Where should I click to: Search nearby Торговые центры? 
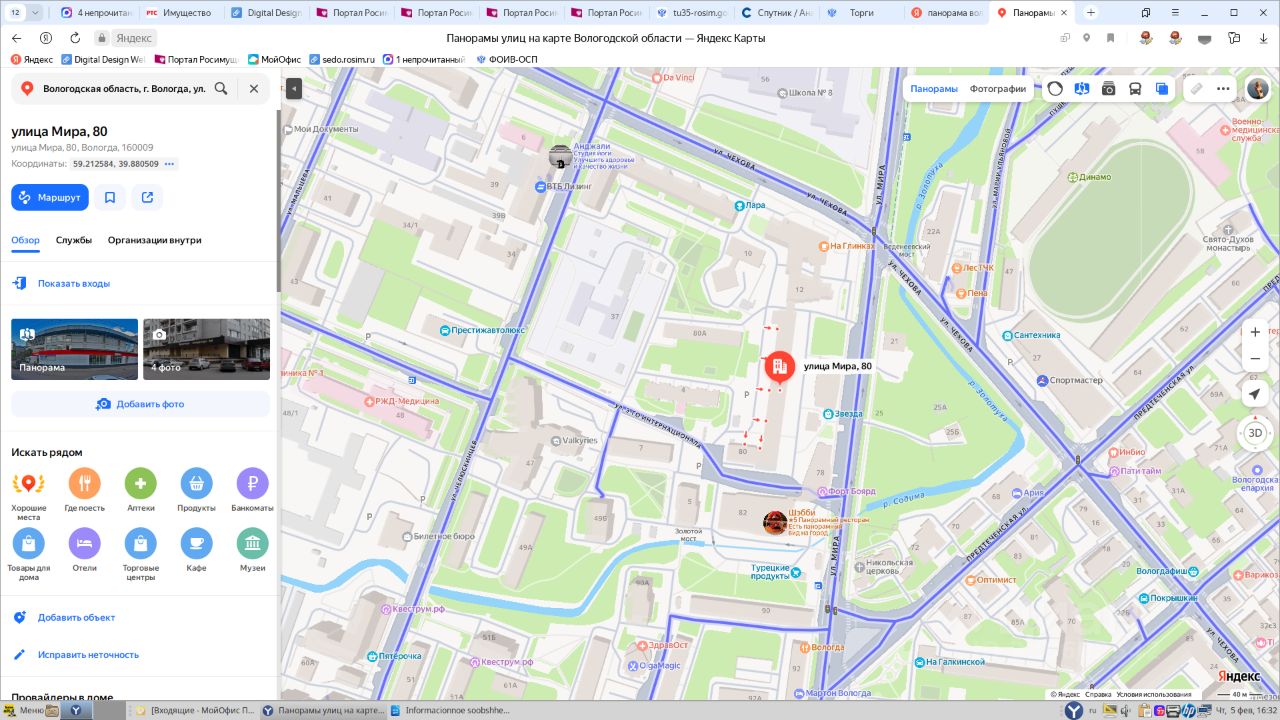coord(140,555)
